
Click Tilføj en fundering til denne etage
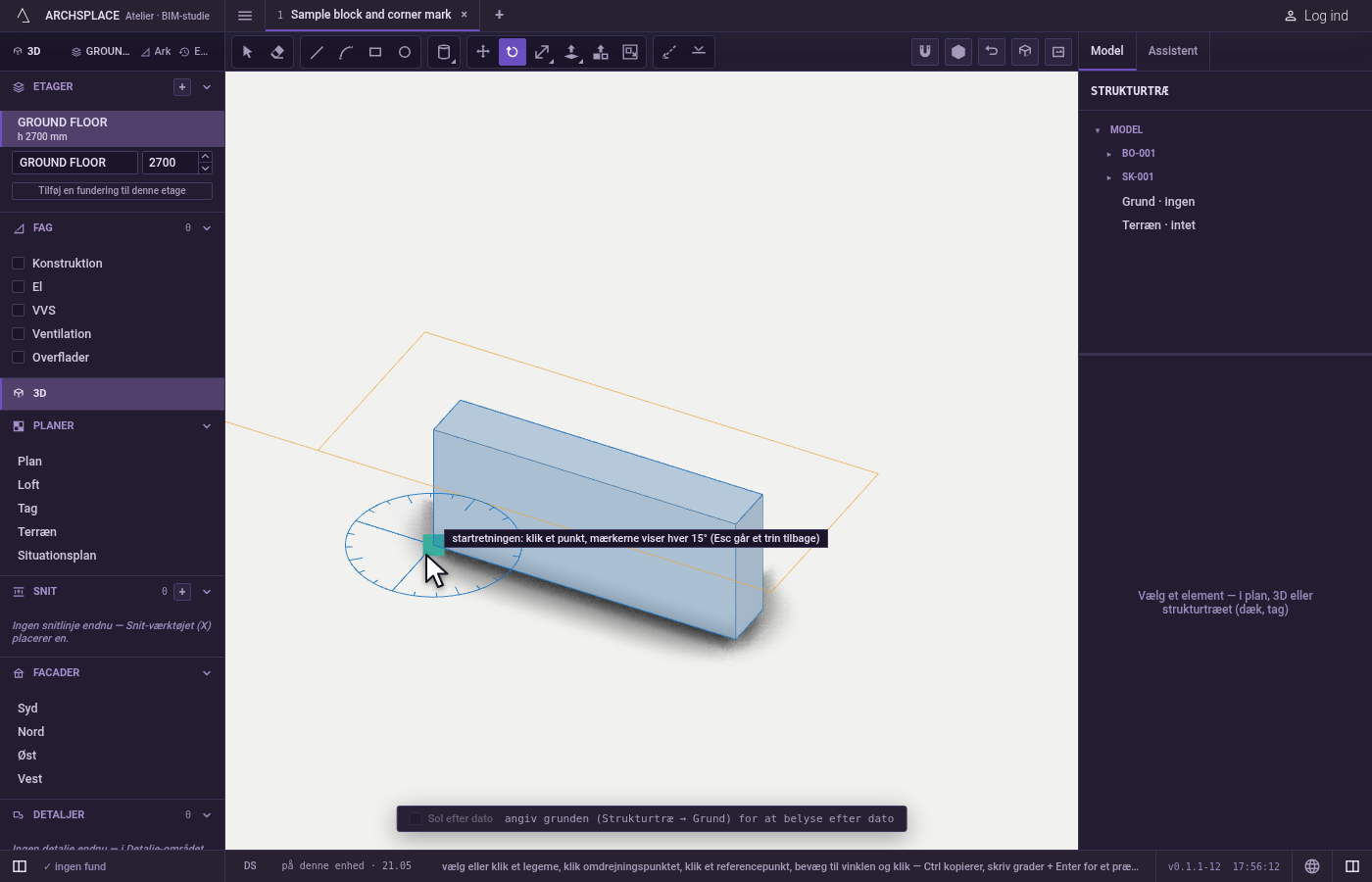pos(112,191)
